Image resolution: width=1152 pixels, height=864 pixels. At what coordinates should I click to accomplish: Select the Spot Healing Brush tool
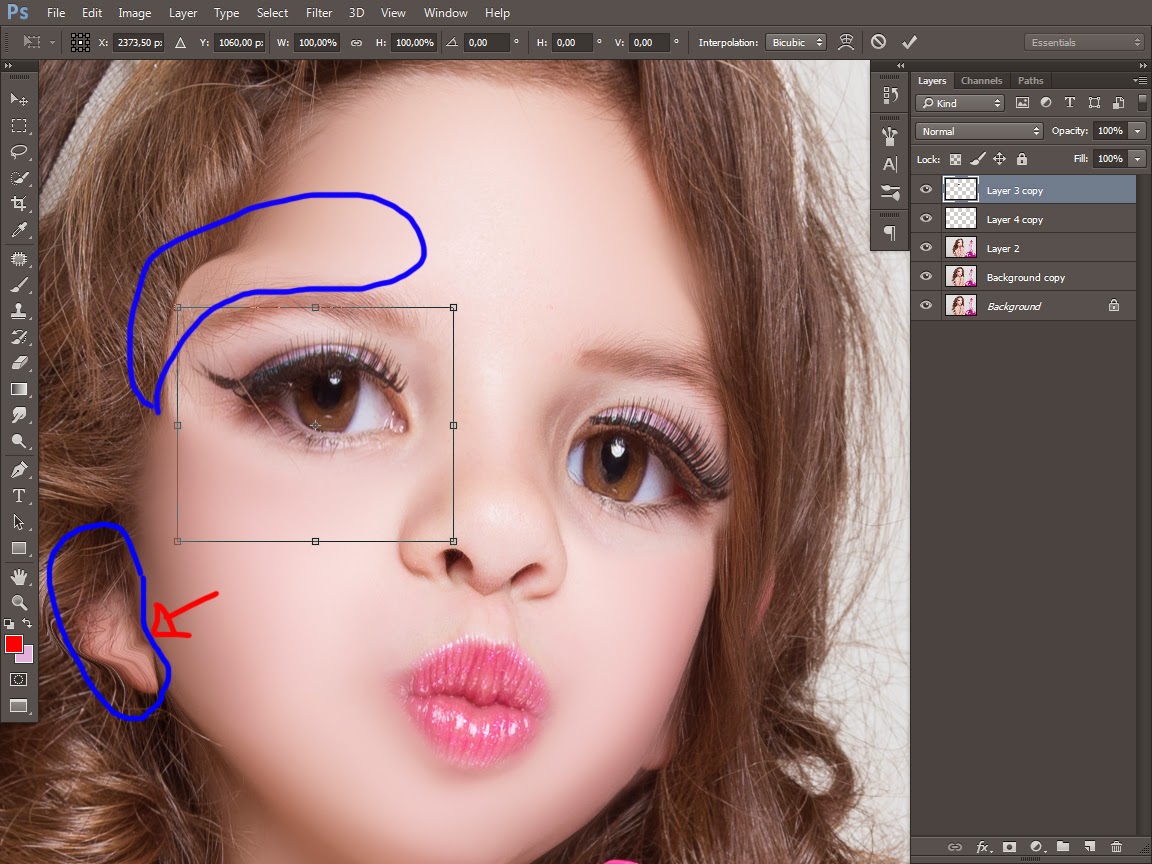(19, 259)
